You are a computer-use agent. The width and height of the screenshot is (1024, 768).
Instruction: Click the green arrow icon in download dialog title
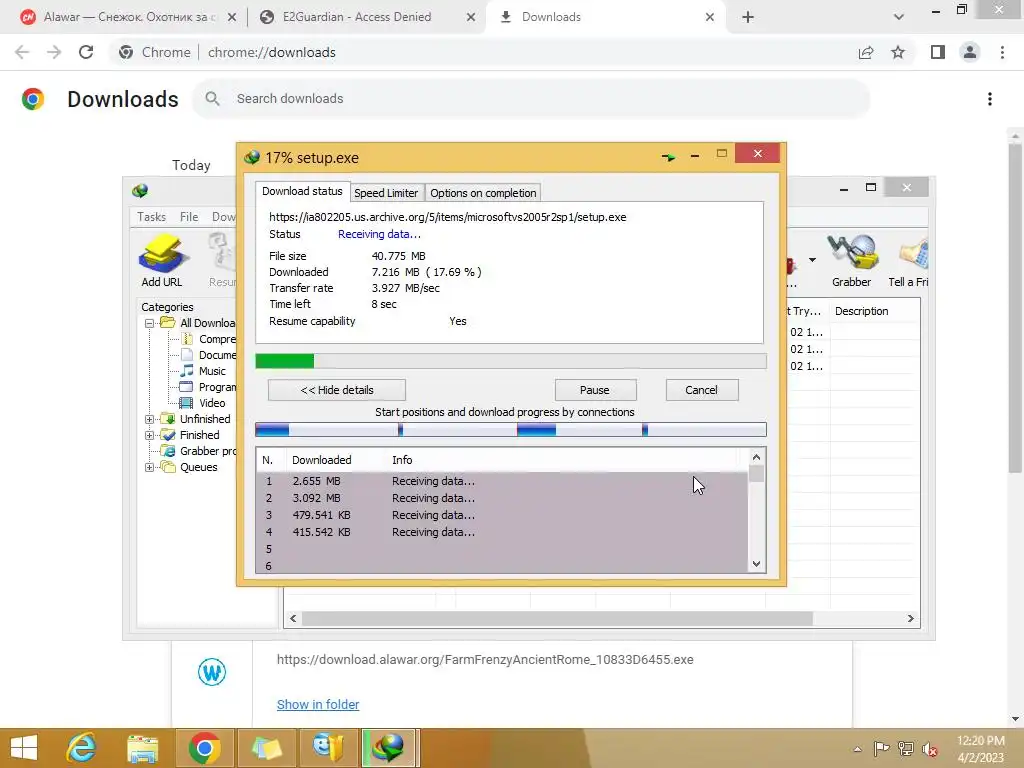667,157
